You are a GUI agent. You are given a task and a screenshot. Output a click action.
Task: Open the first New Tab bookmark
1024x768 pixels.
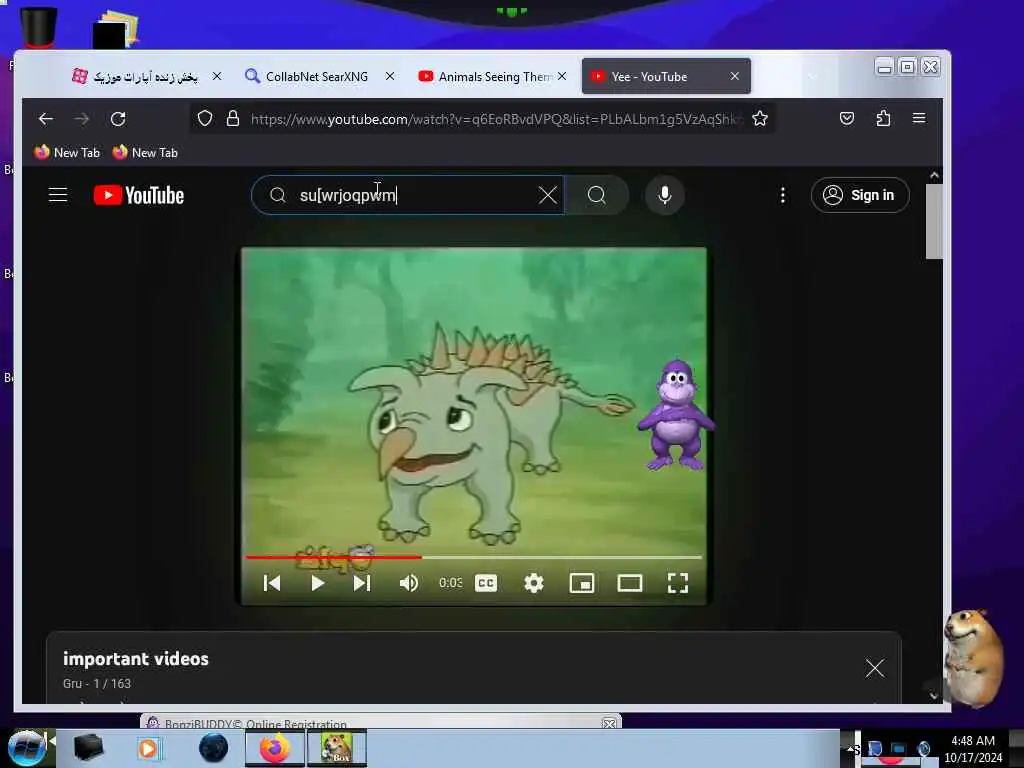[x=67, y=152]
